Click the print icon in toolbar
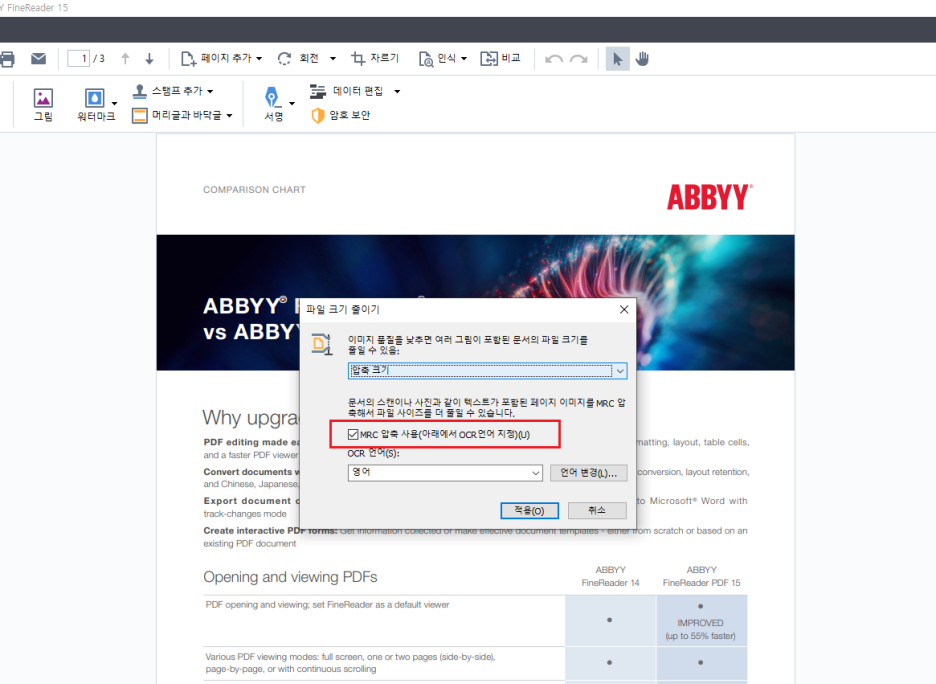Viewport: 936px width, 684px height. pyautogui.click(x=7, y=59)
